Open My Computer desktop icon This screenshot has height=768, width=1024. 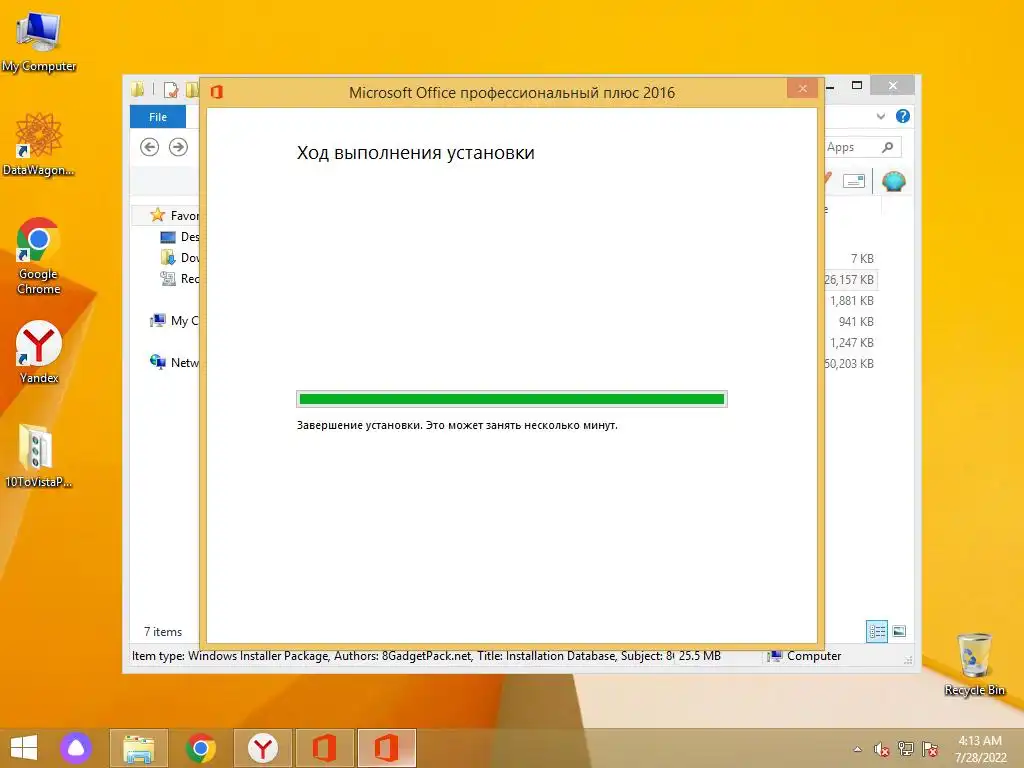(39, 41)
